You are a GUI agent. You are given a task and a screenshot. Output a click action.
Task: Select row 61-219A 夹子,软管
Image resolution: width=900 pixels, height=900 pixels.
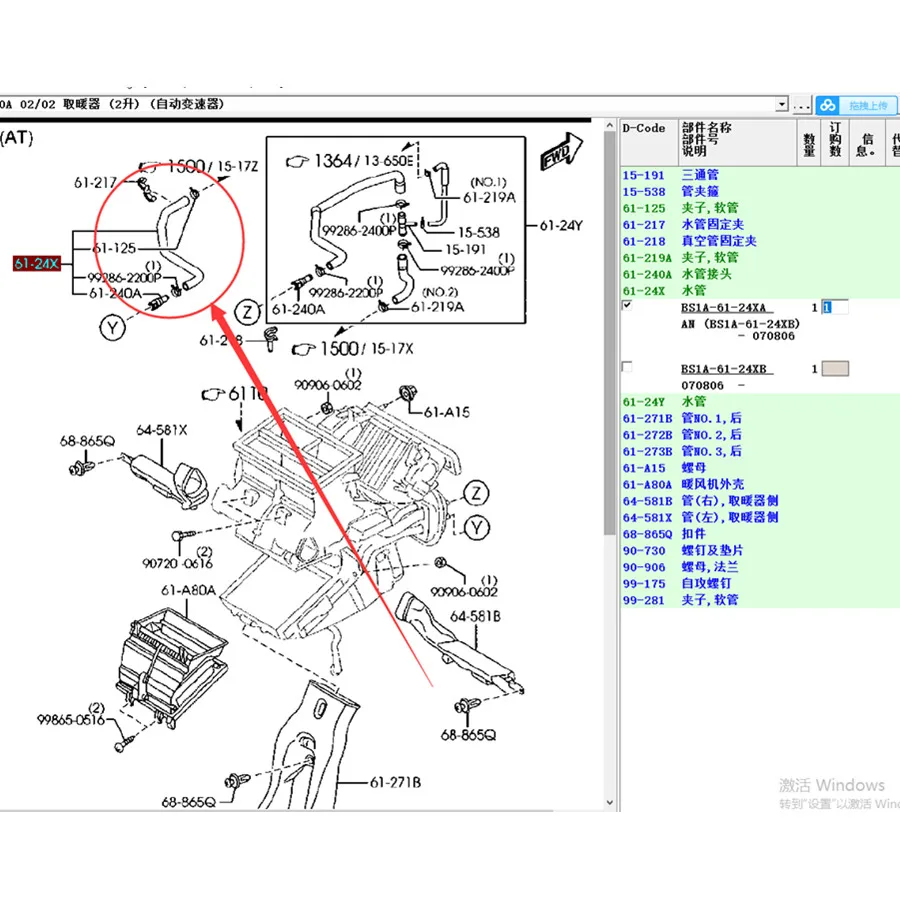pyautogui.click(x=760, y=258)
